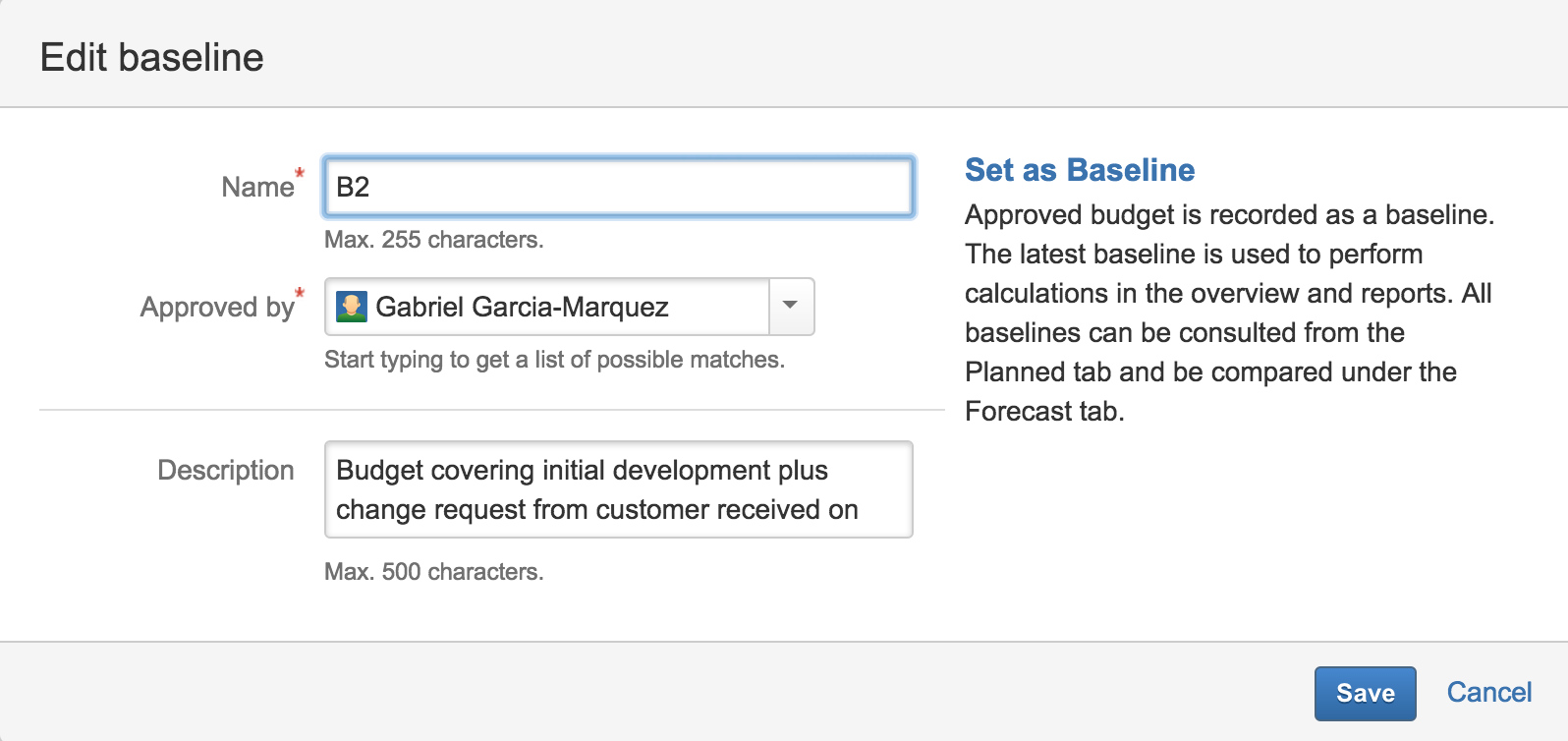
Task: Click the Set as Baseline heading
Action: point(1080,170)
